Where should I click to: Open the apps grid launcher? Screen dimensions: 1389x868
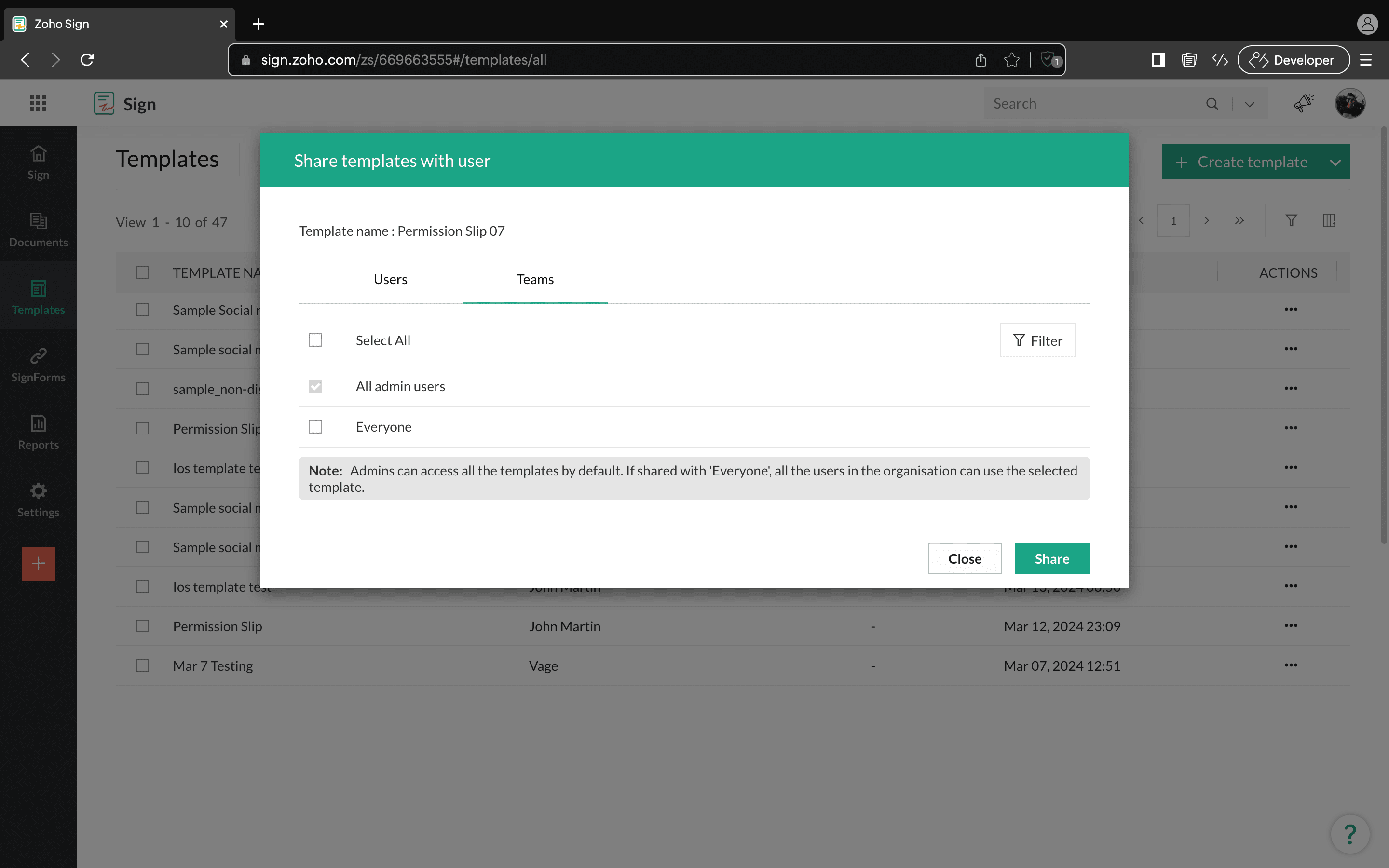click(38, 103)
